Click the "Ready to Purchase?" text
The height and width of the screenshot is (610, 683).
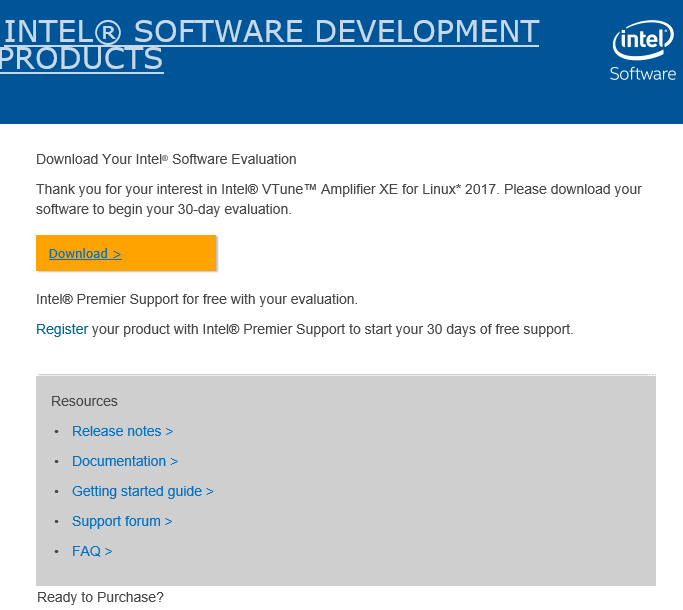point(100,597)
